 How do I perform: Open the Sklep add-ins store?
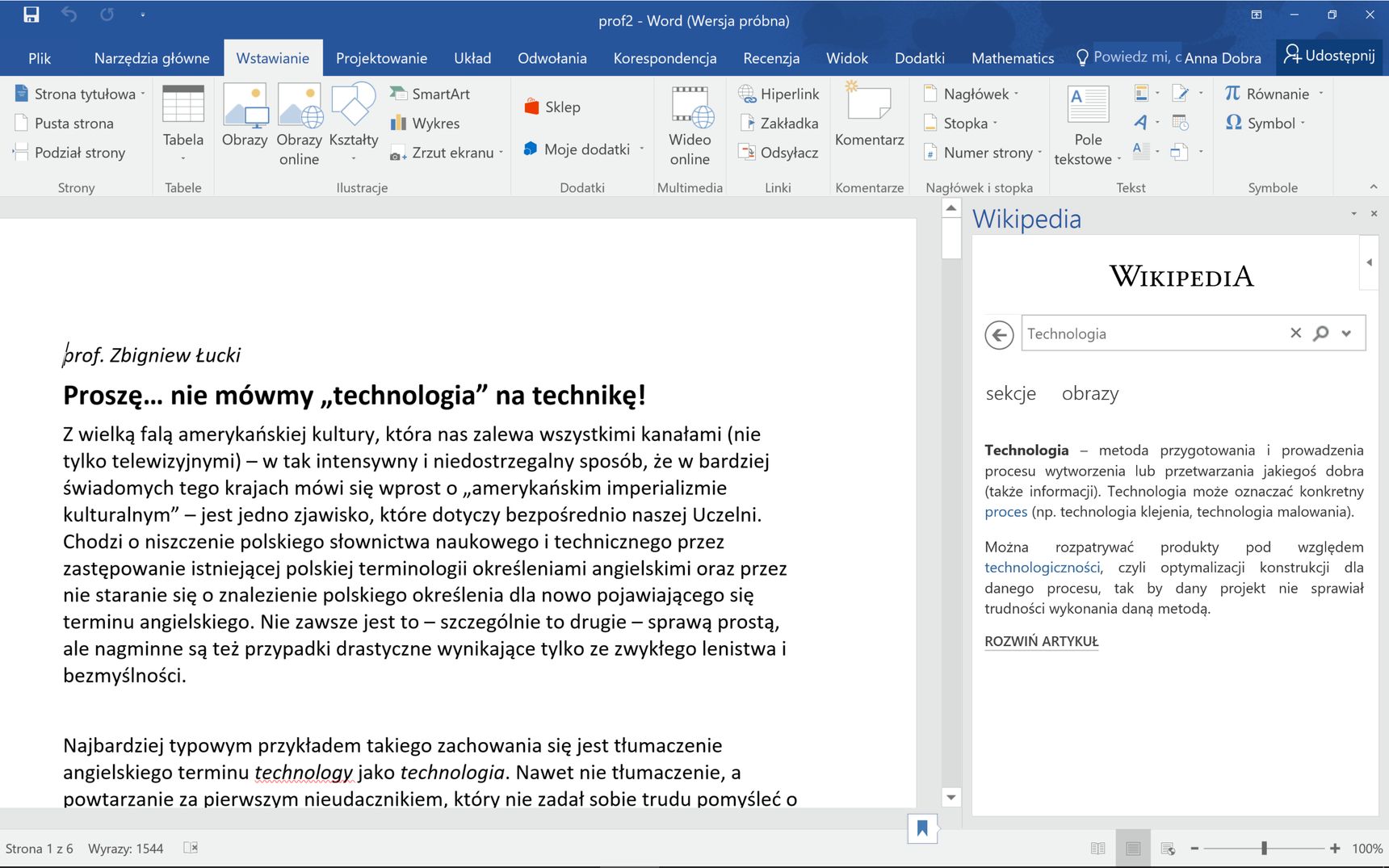(552, 107)
